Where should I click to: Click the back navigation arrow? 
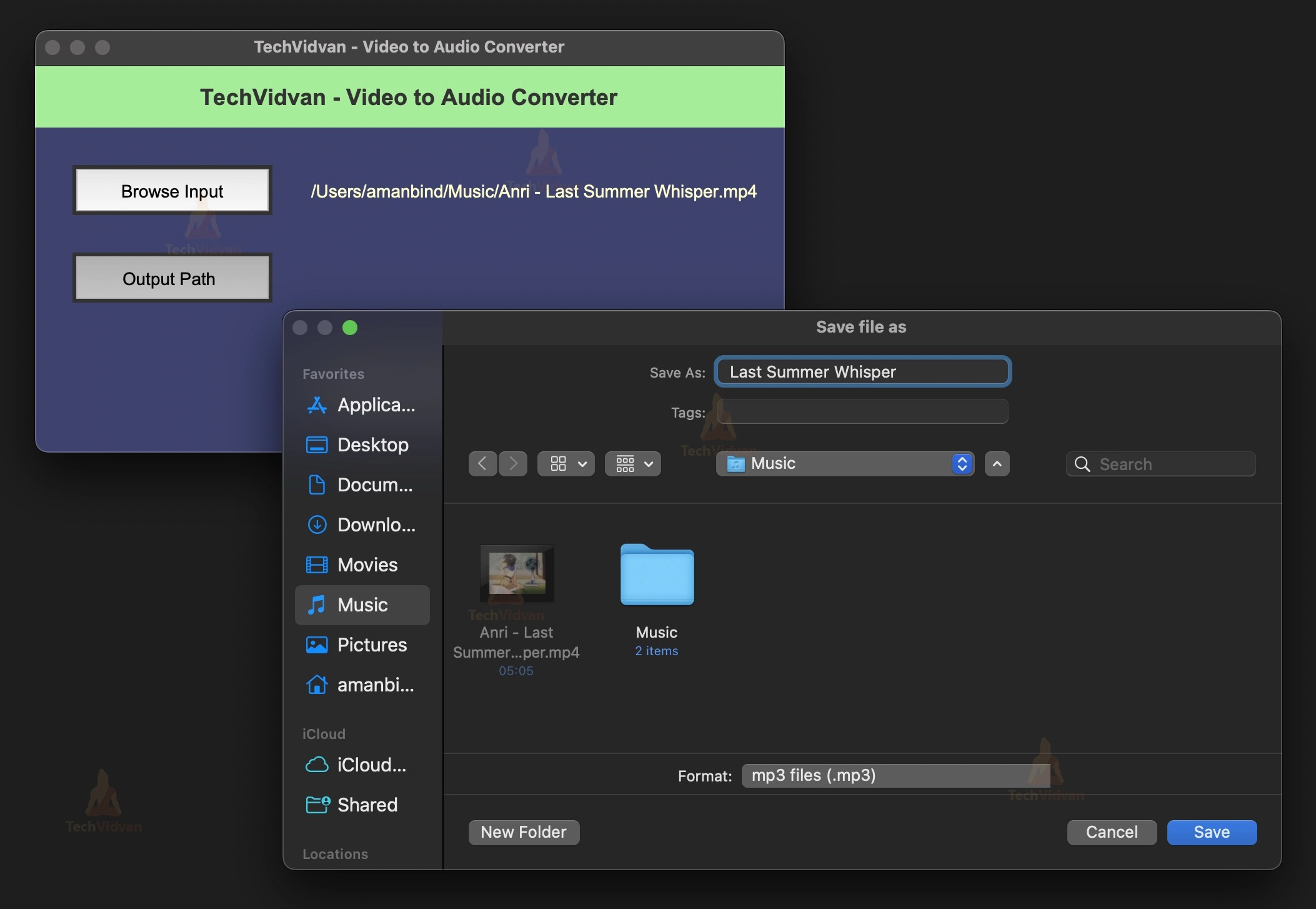point(482,464)
